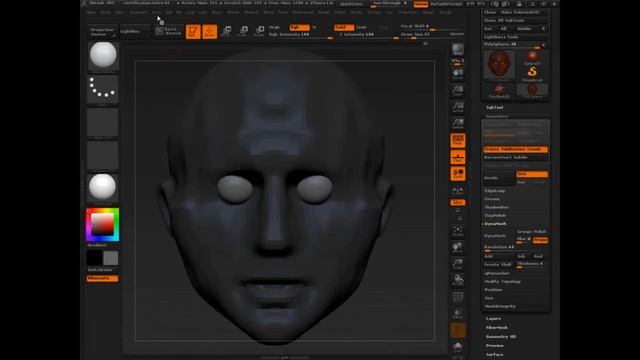Expand the ShadowBox section
This screenshot has height=360, width=640.
[x=496, y=207]
